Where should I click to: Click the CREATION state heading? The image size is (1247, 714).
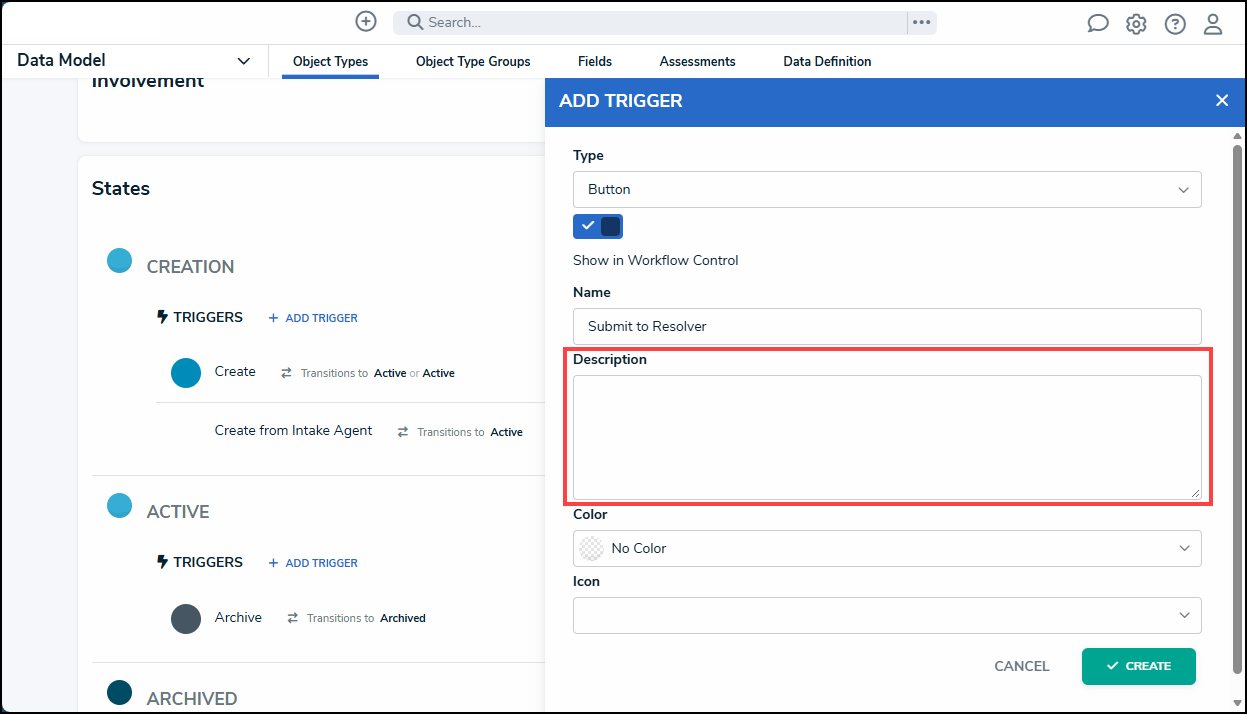click(x=190, y=267)
